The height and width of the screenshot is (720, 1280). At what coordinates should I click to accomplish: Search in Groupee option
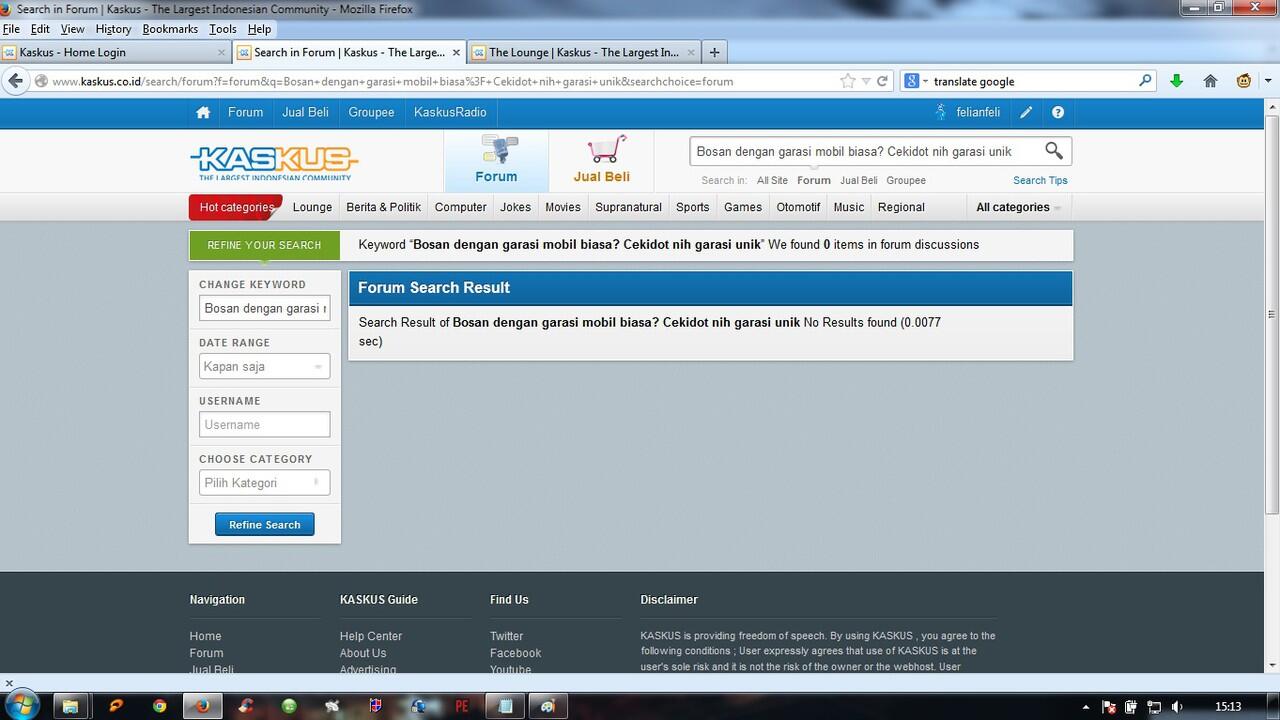(906, 180)
